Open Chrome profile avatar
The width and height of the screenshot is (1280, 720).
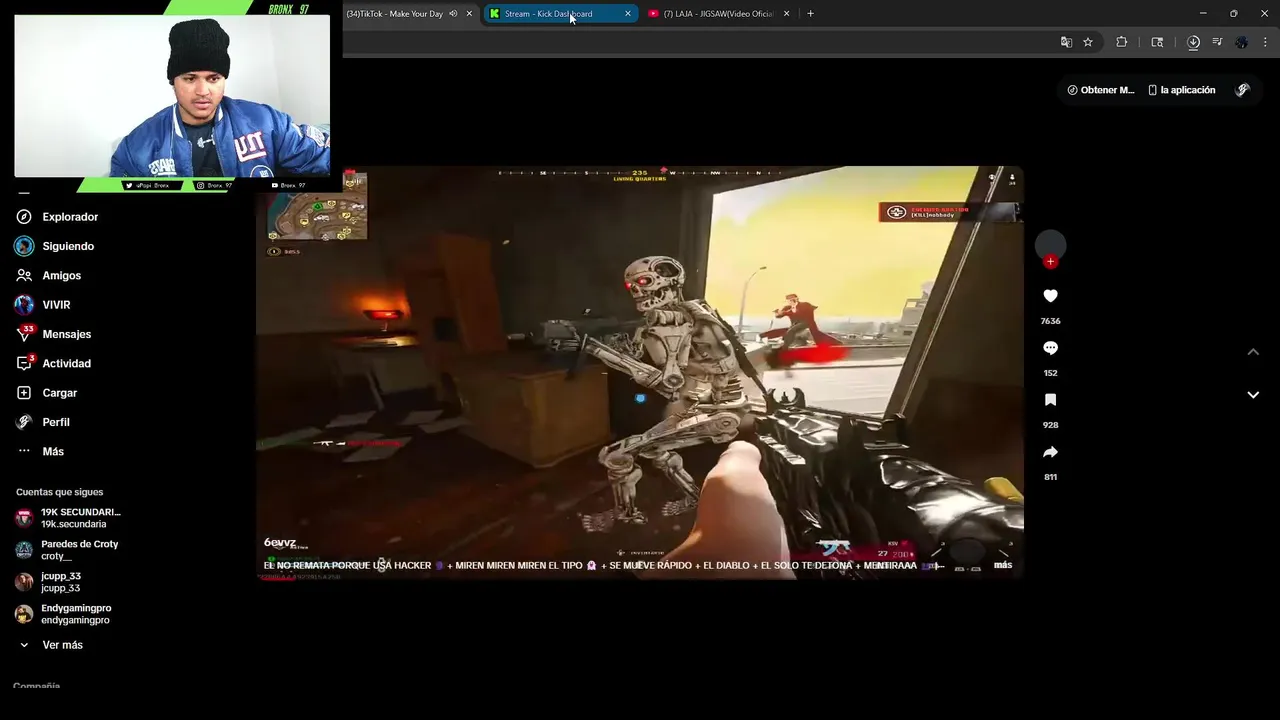[x=1241, y=42]
